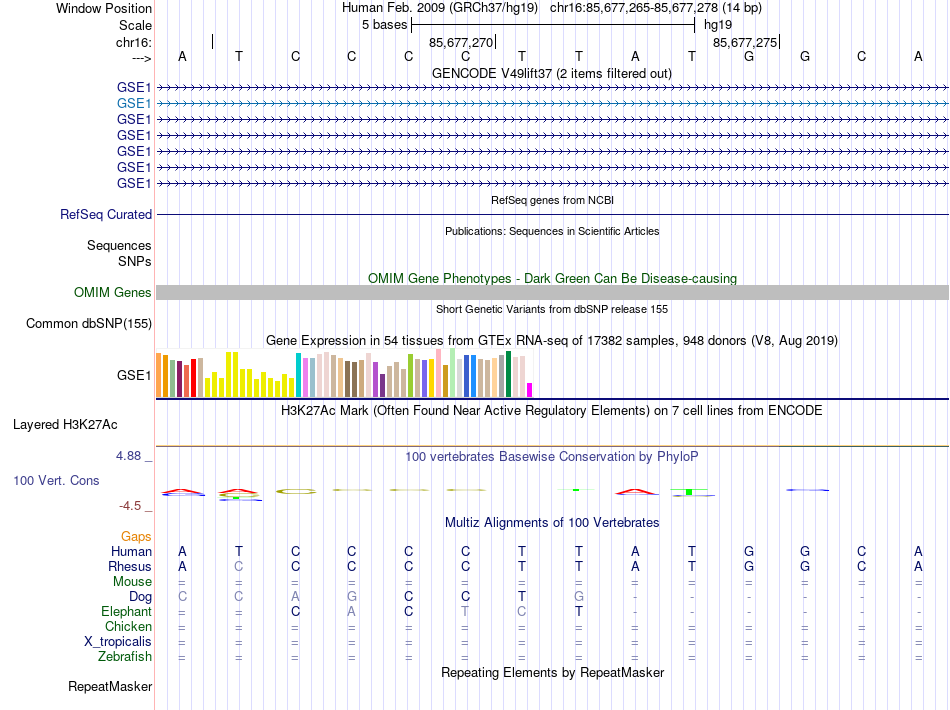Open the RefSeq Curated track label
Image resolution: width=950 pixels, height=710 pixels.
click(x=106, y=214)
